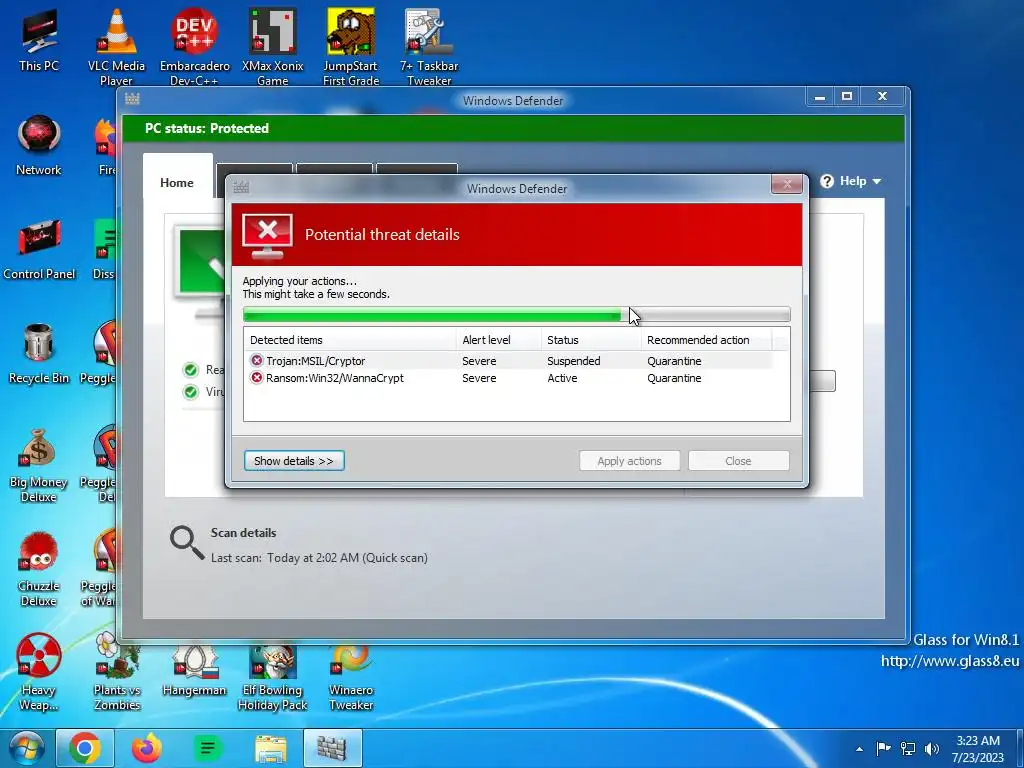Click the Suspended status cell
1024x768 pixels.
point(573,360)
